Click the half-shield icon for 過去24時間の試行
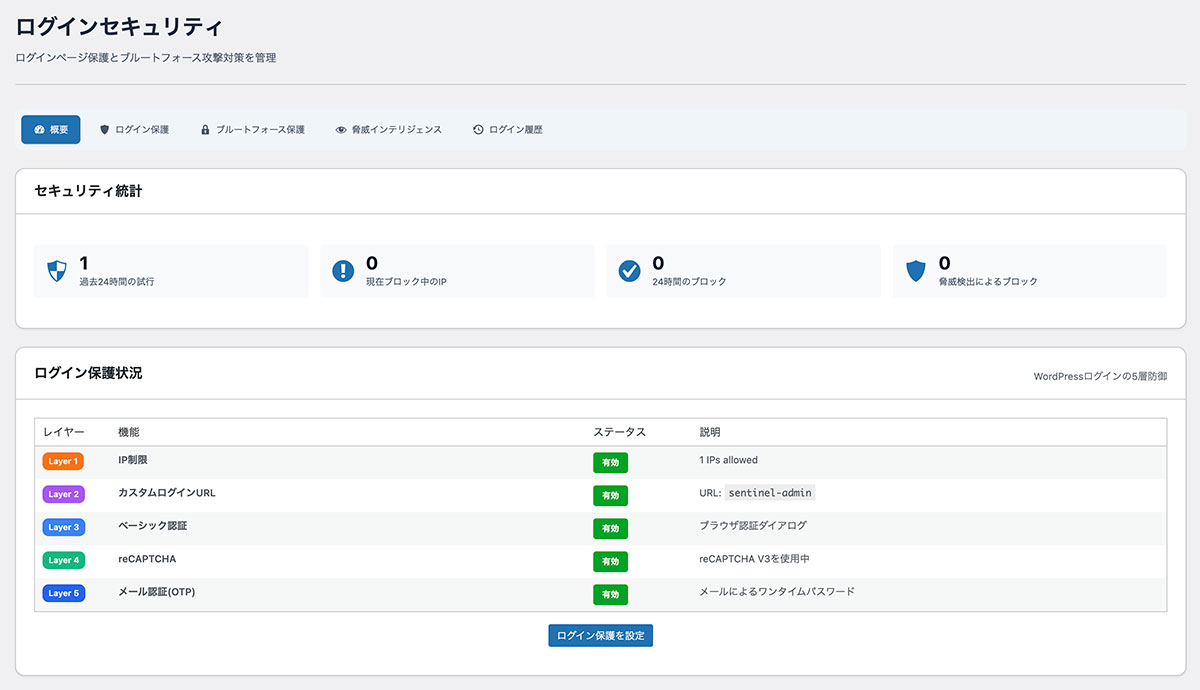 point(57,271)
